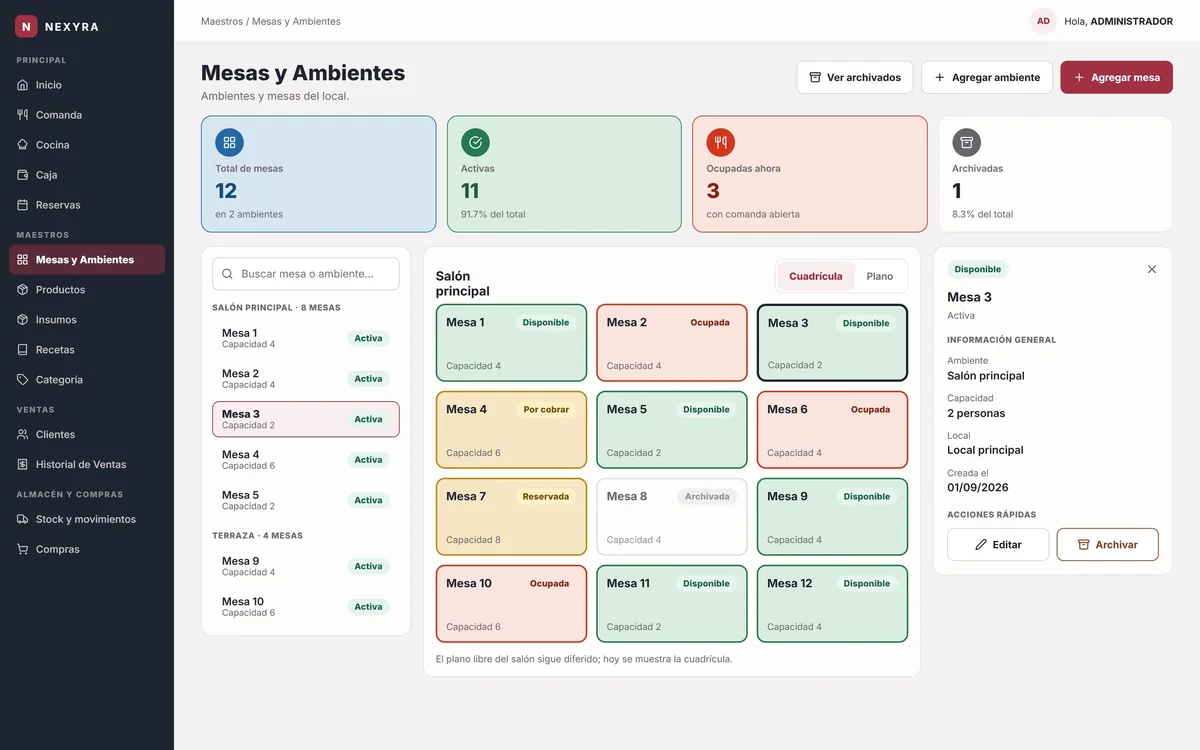The height and width of the screenshot is (750, 1200).
Task: Click Editar in quick actions
Action: click(998, 545)
